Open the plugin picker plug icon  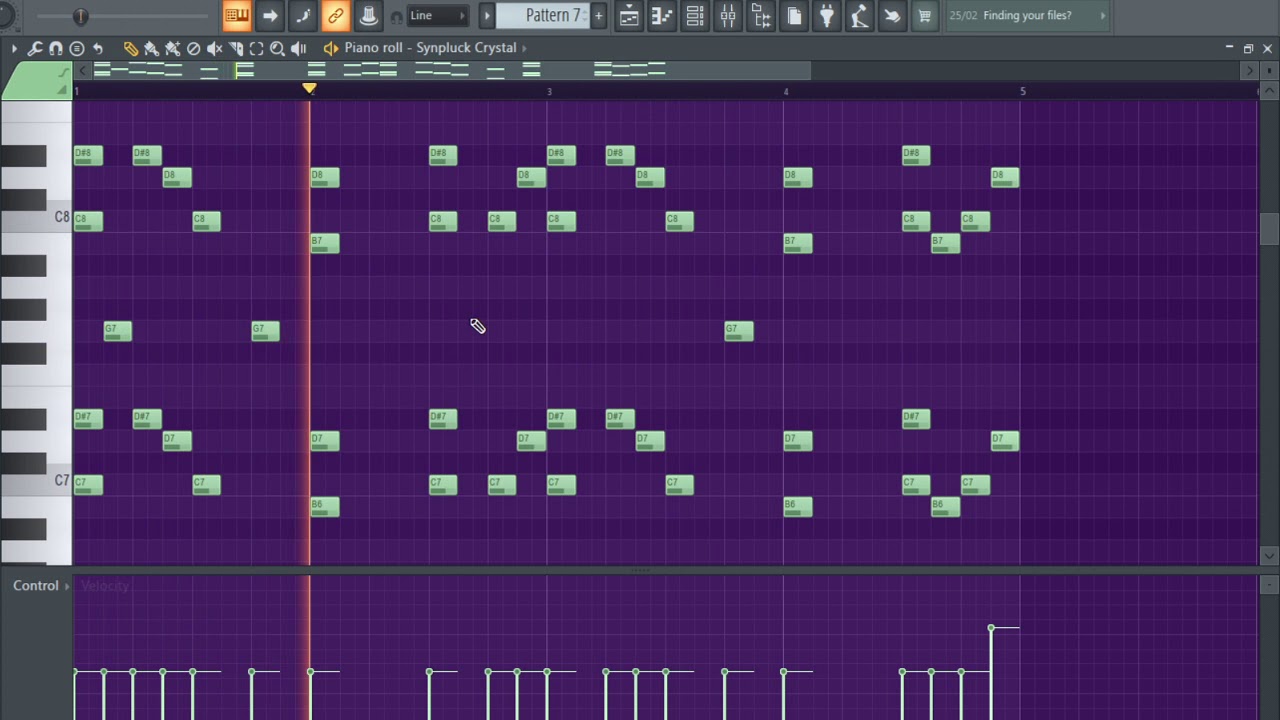pyautogui.click(x=827, y=15)
